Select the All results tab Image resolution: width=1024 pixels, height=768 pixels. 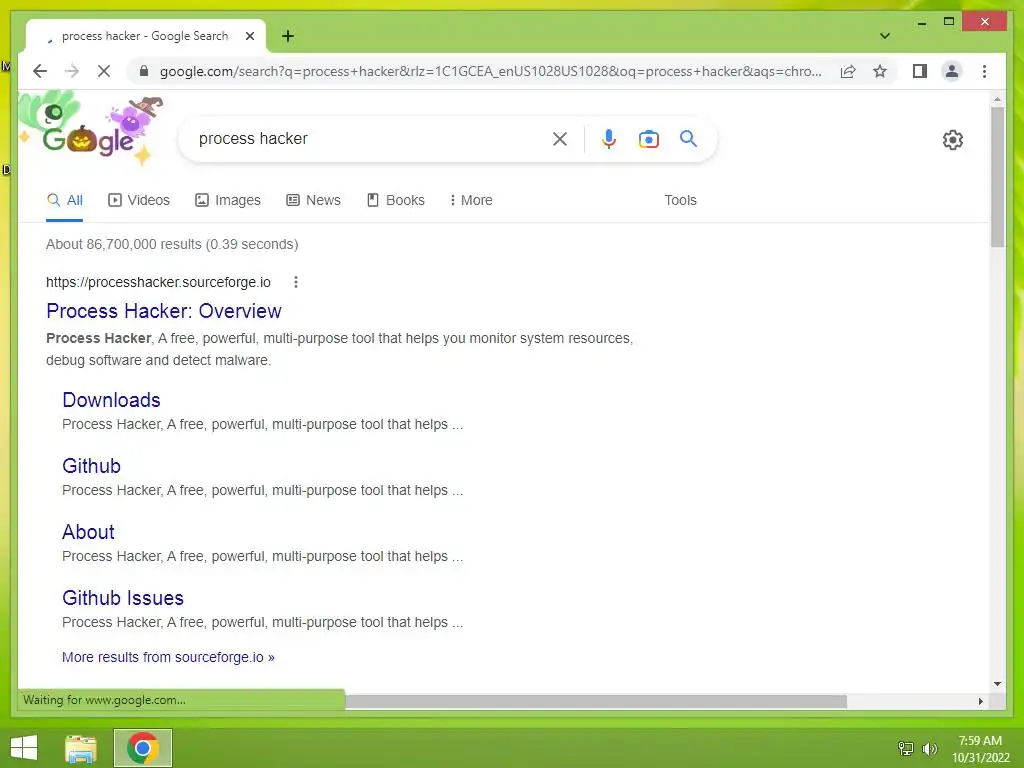(x=65, y=200)
